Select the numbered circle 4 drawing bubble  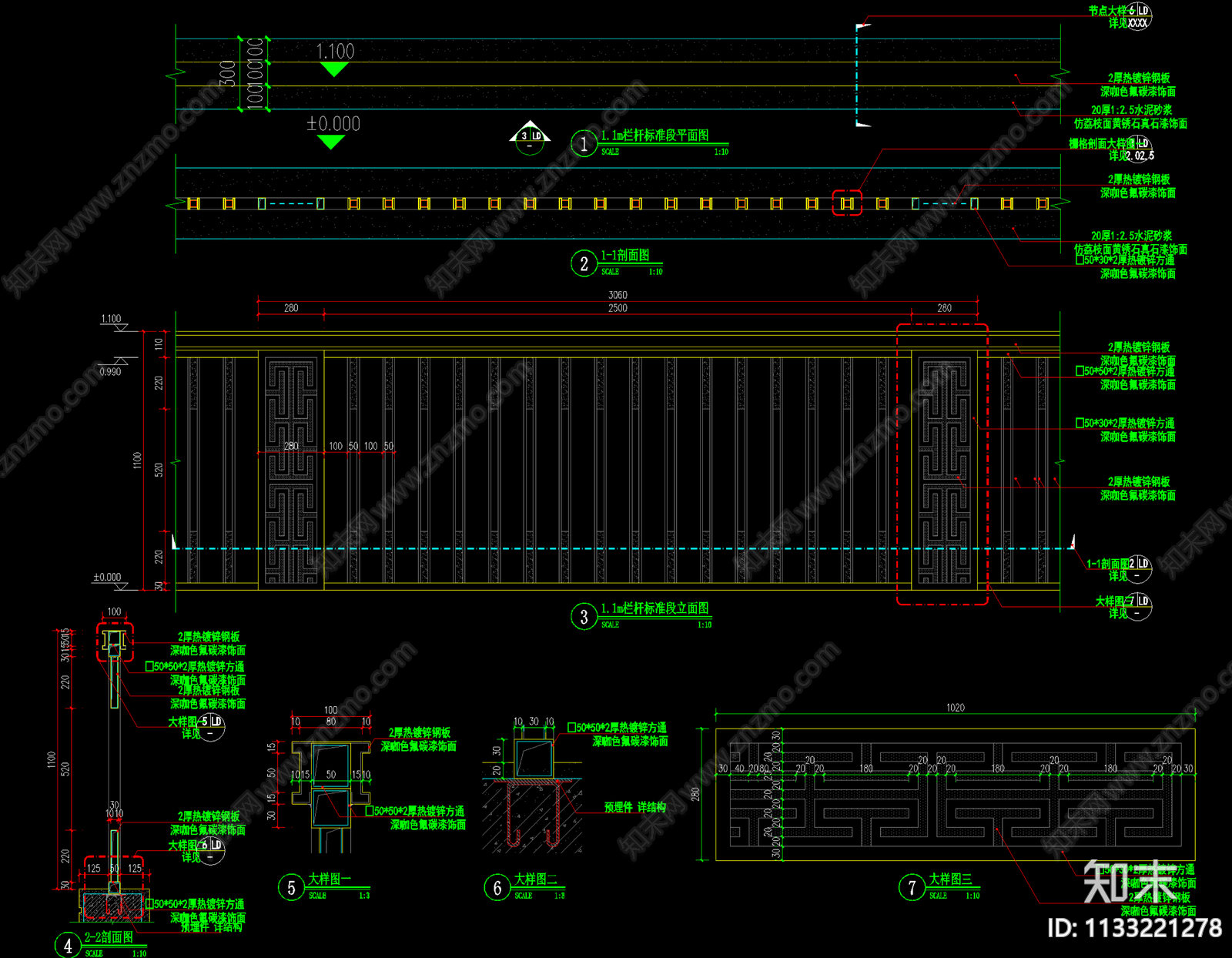pyautogui.click(x=68, y=946)
